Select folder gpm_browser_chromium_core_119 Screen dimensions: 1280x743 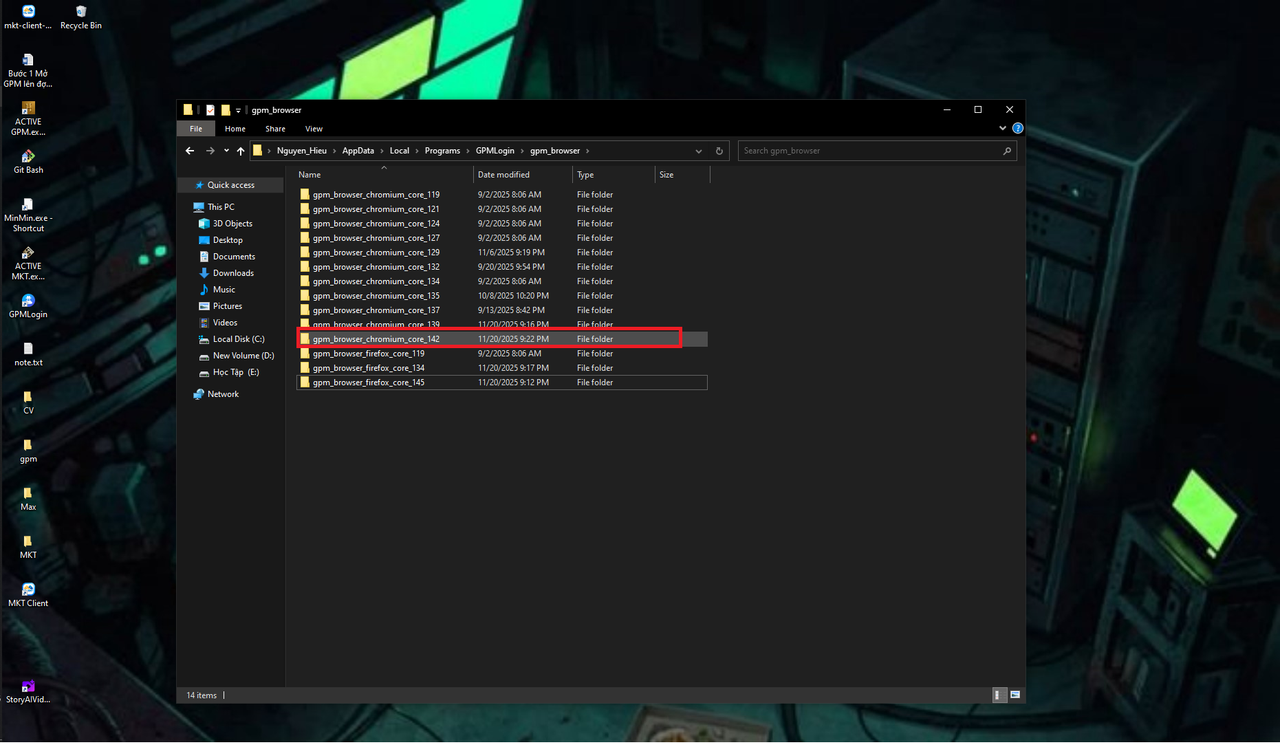click(x=502, y=195)
